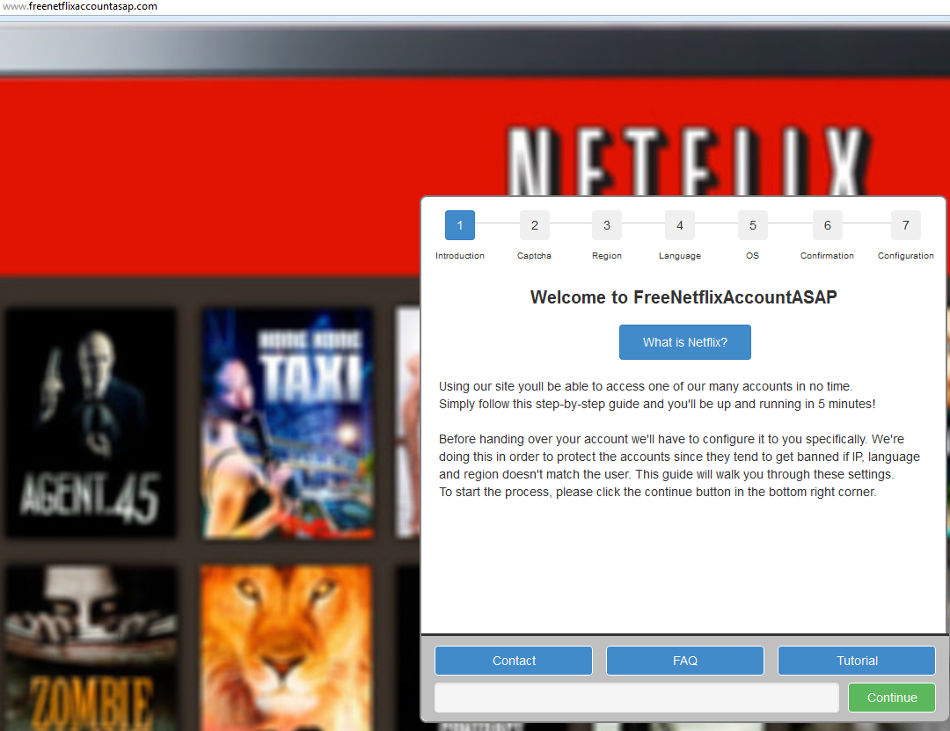Go to step 4 Language
950x731 pixels.
(x=680, y=225)
